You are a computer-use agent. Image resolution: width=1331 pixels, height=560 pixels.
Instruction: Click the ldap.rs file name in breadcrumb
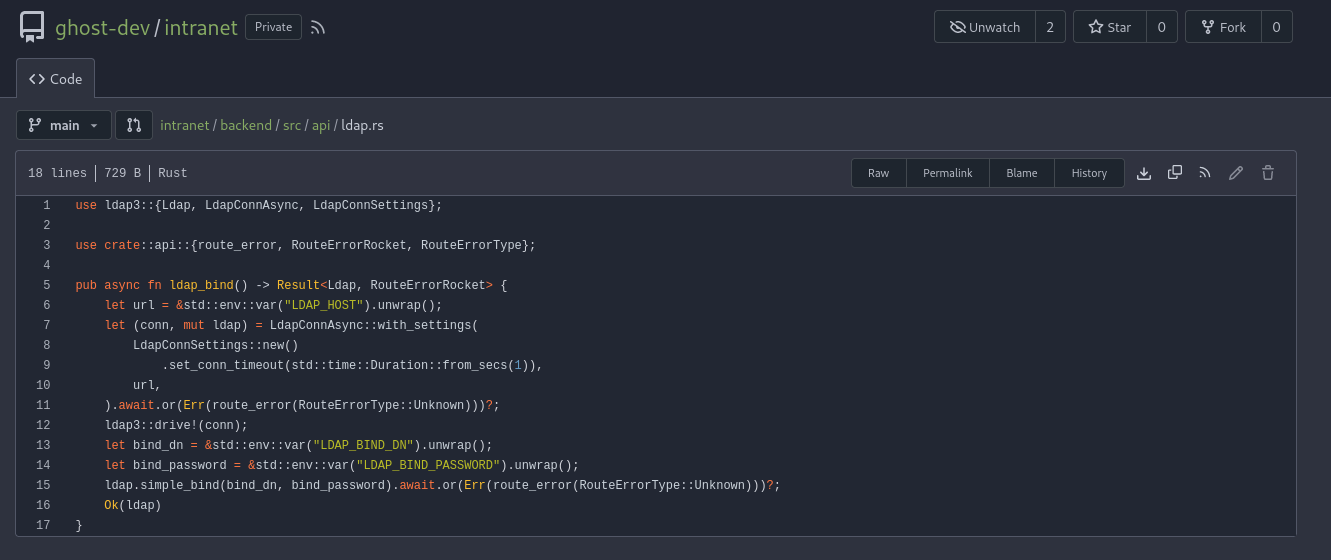(x=362, y=126)
